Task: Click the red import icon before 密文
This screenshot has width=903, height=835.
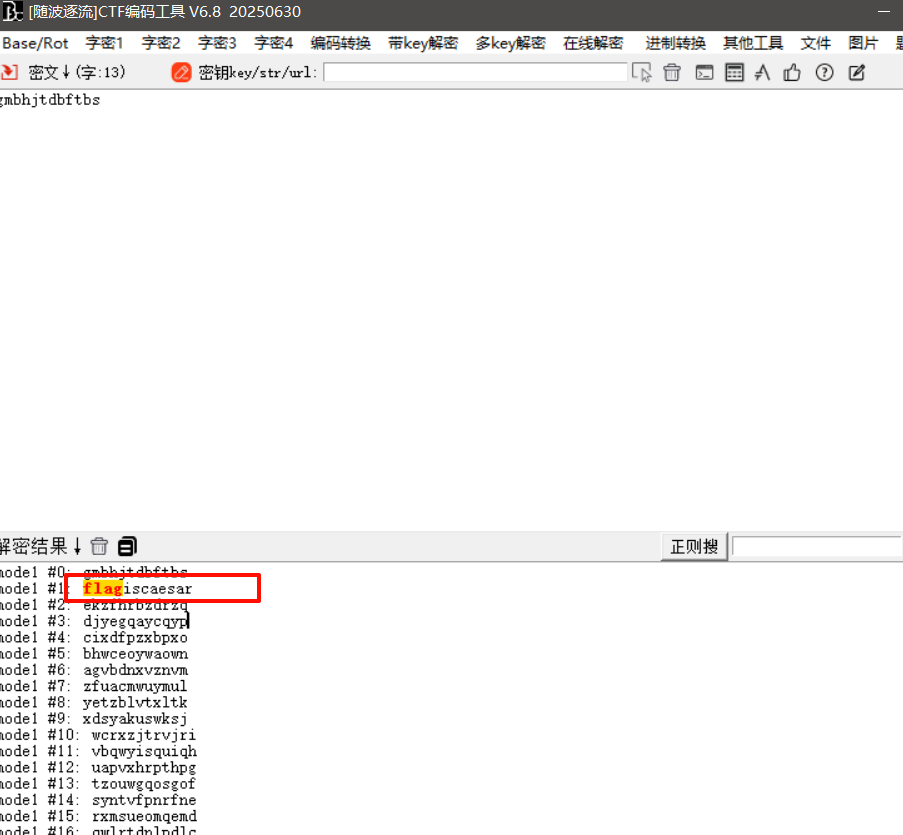Action: (9, 72)
